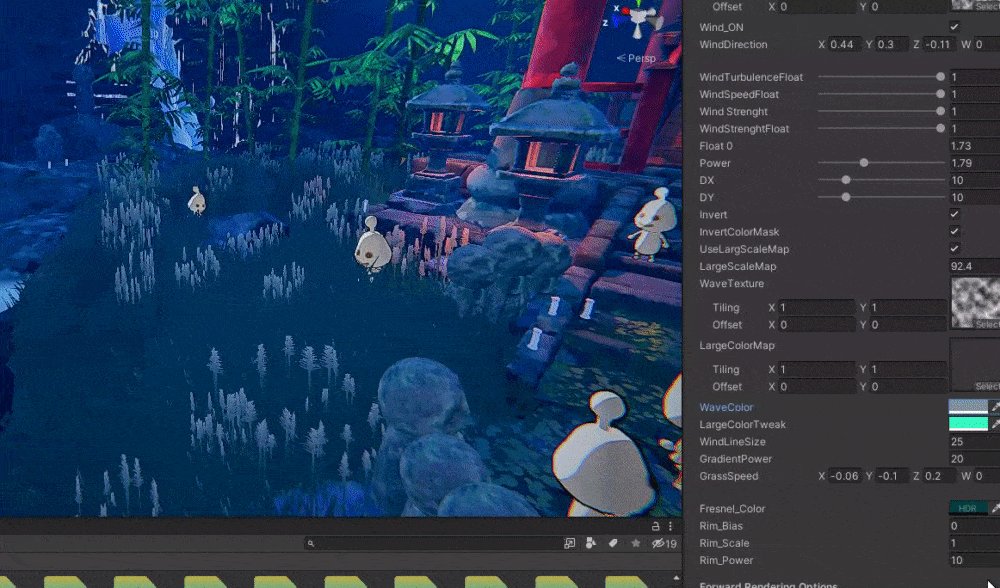Open the LargeColorTweak color swatch
The width and height of the screenshot is (1000, 588).
(x=967, y=424)
